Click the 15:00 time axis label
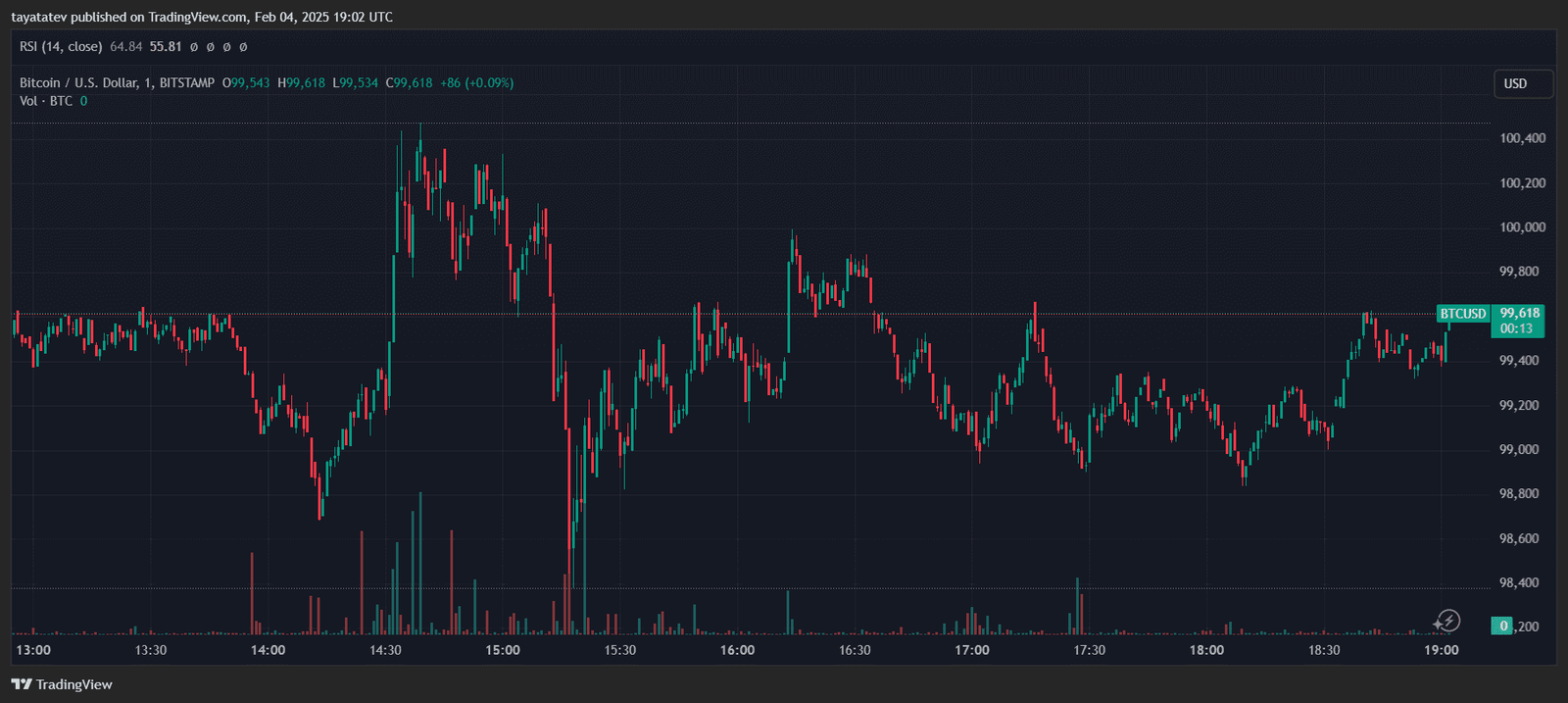This screenshot has height=703, width=1568. [x=503, y=650]
